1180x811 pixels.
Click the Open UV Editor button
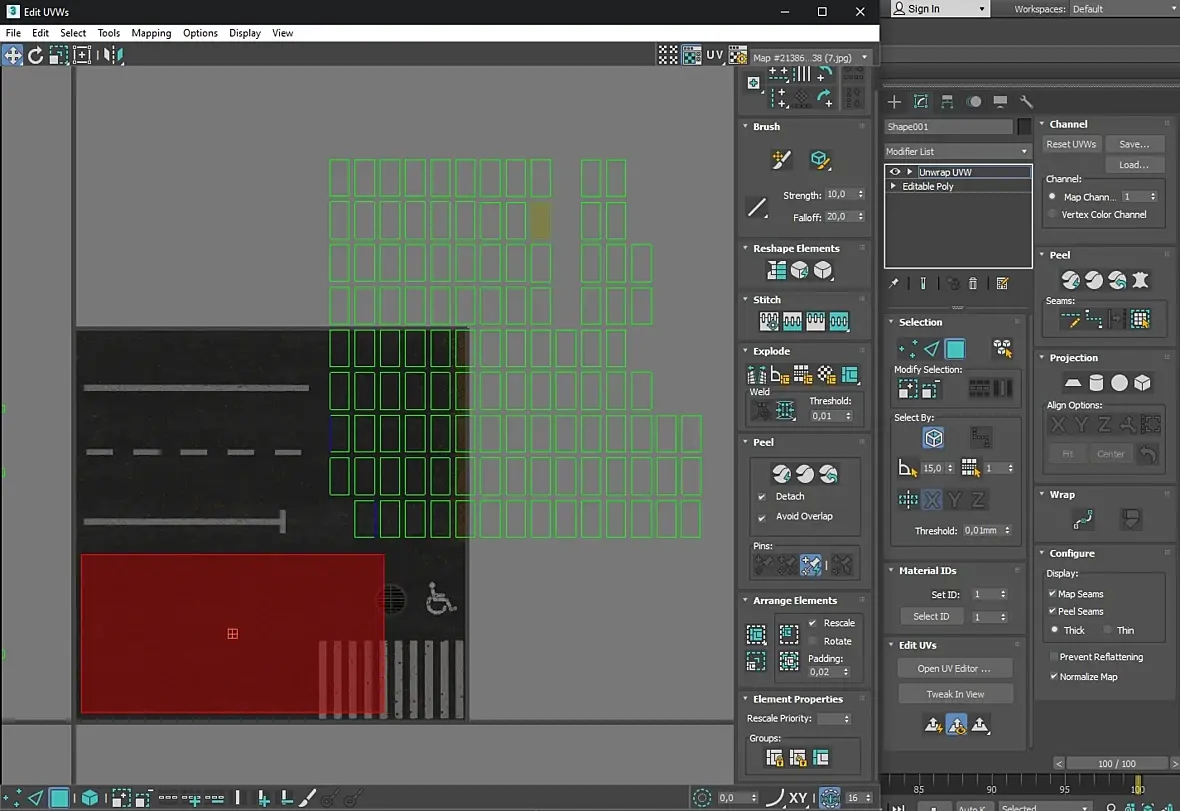(x=954, y=668)
